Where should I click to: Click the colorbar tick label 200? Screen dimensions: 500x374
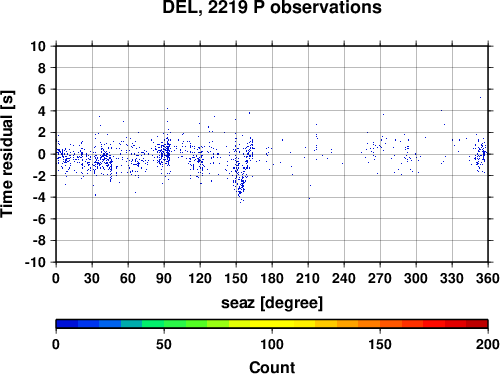(x=488, y=344)
